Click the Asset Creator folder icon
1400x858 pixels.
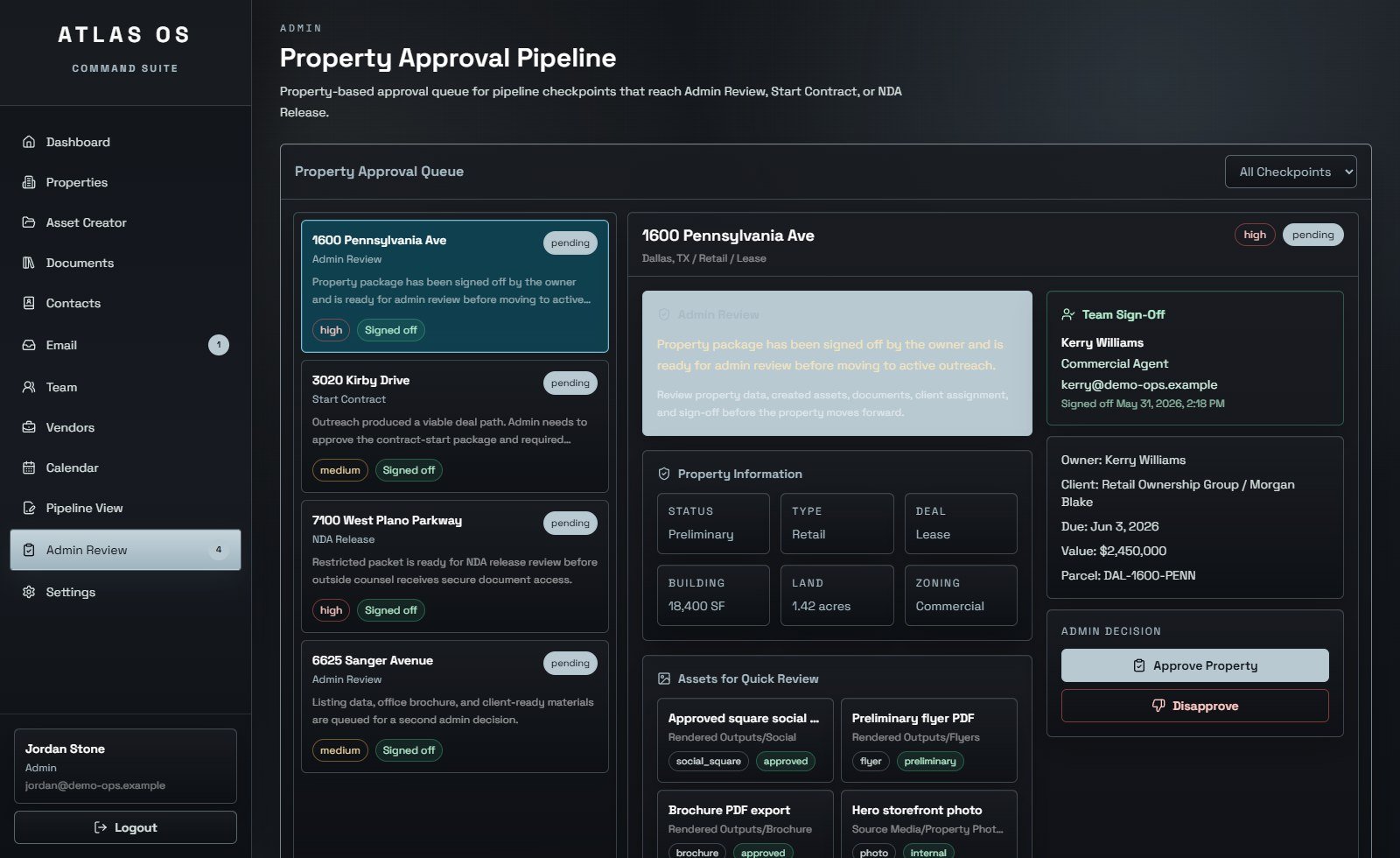pyautogui.click(x=29, y=222)
